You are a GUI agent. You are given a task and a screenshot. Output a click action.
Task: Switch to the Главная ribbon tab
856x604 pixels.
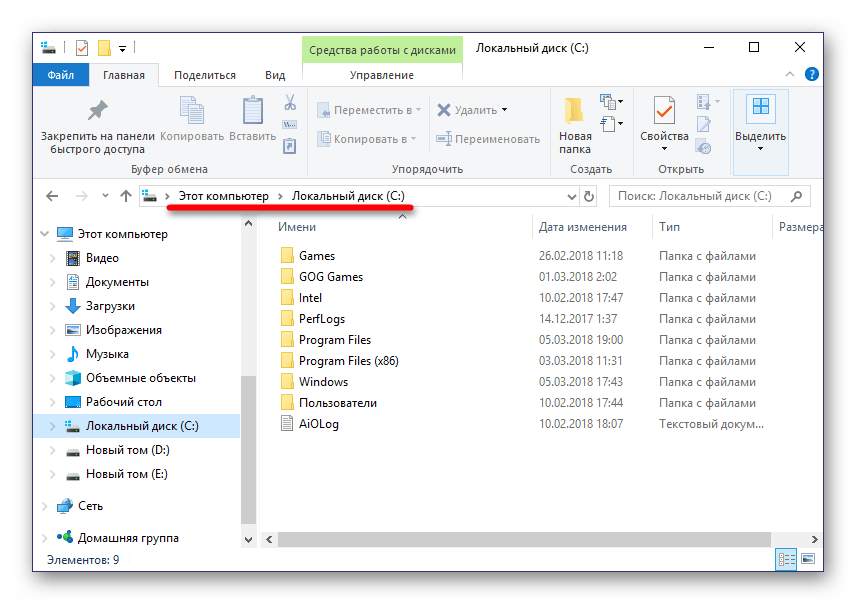124,75
